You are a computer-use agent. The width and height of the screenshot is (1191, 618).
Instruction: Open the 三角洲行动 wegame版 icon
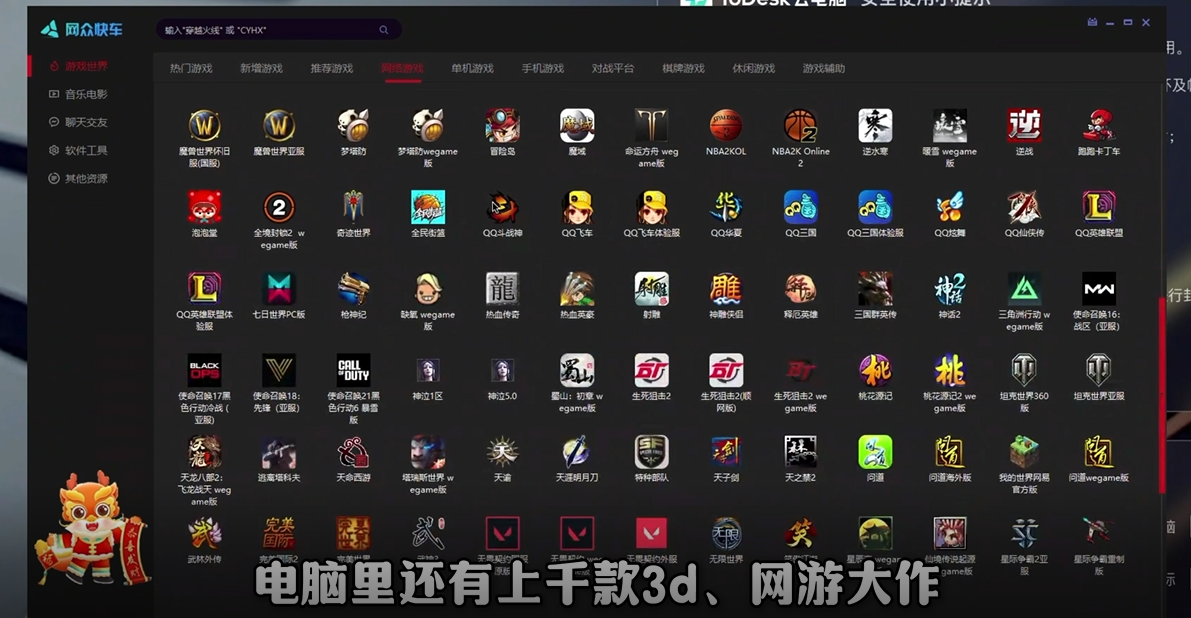[1024, 289]
